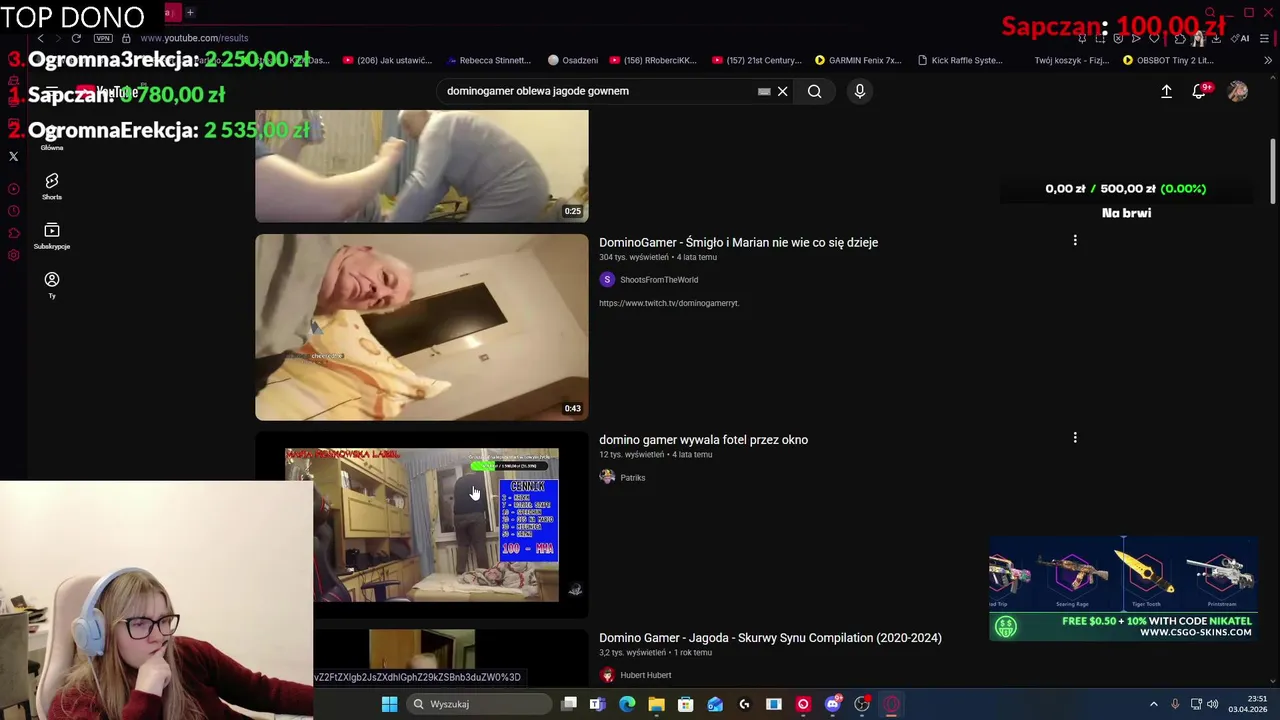This screenshot has height=720, width=1280.
Task: Open the 'OBSBOT Tiny 2 Lit...' bookmark
Action: point(1168,60)
